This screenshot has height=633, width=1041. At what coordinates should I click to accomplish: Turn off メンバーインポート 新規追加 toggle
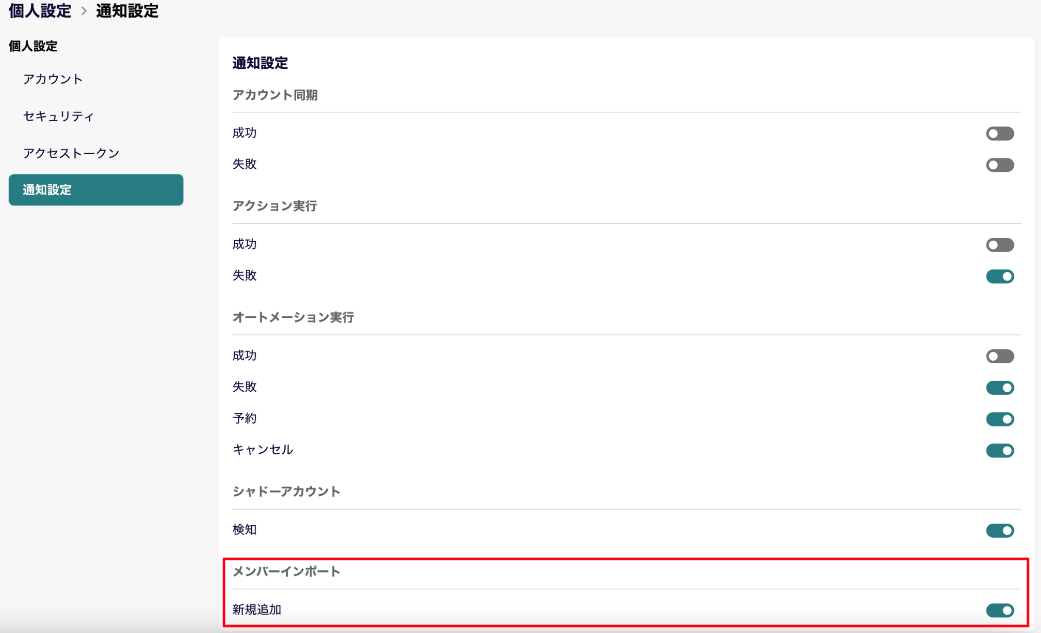pos(999,610)
